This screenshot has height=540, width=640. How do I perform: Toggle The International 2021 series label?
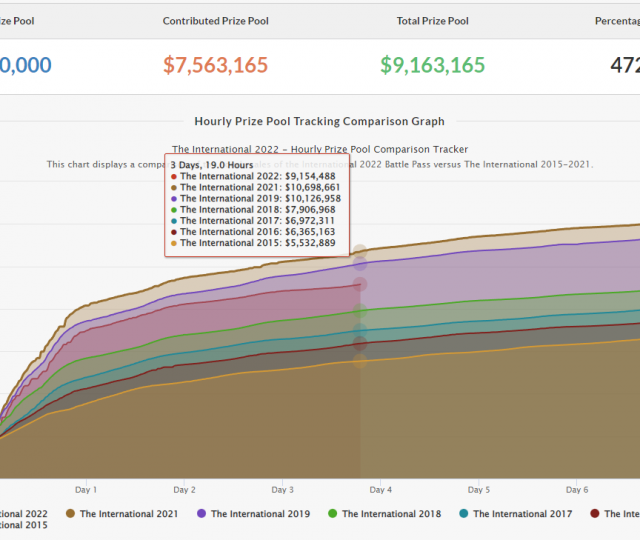[129, 514]
